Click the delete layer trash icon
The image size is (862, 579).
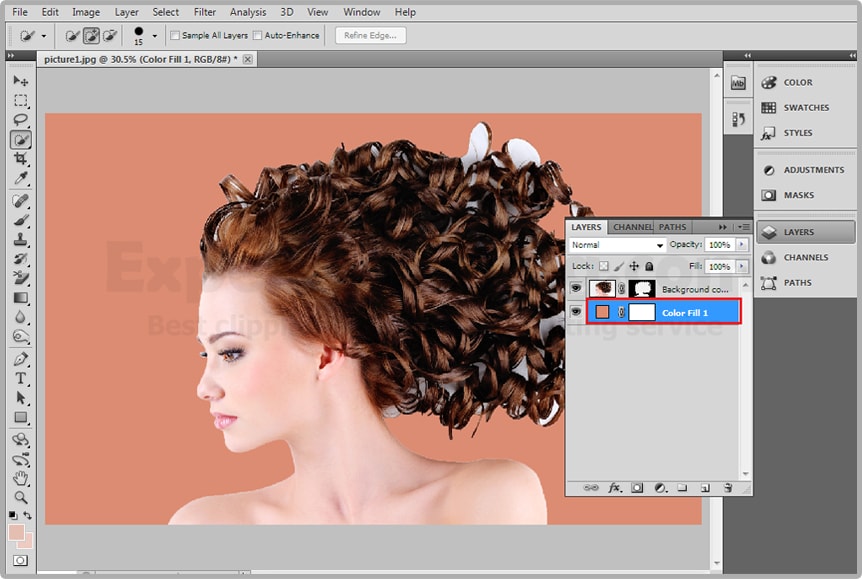point(728,488)
